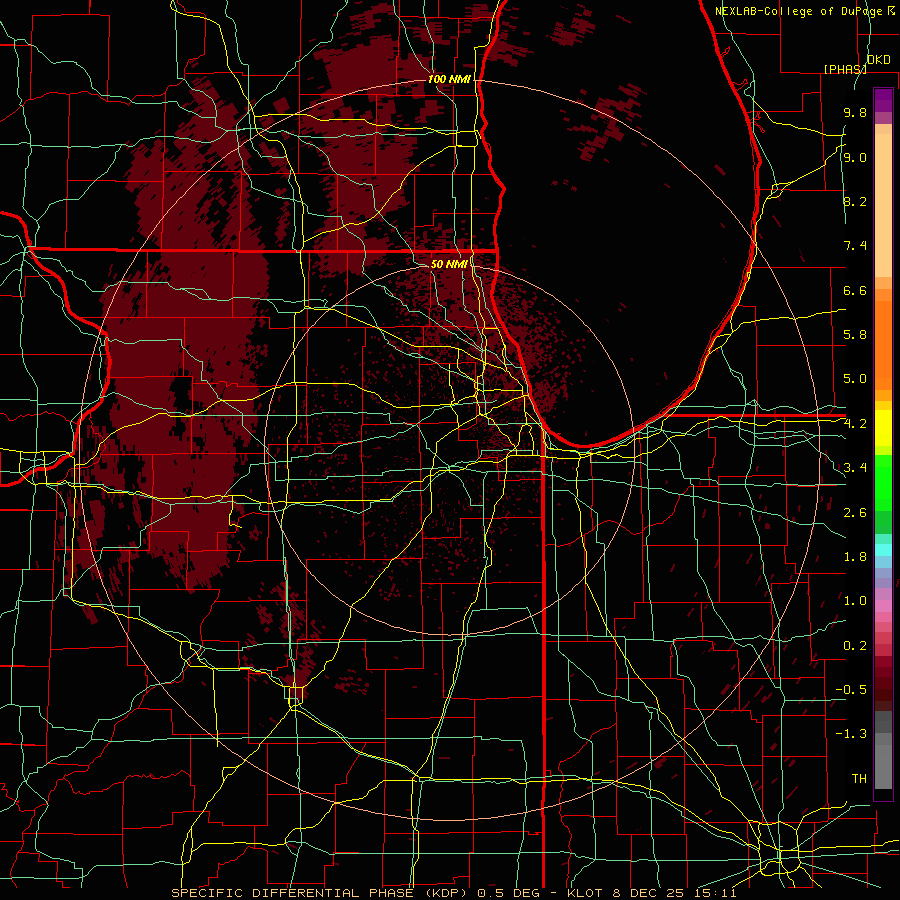This screenshot has height=900, width=900.
Task: Click the TH label on the color scale
Action: [x=859, y=779]
